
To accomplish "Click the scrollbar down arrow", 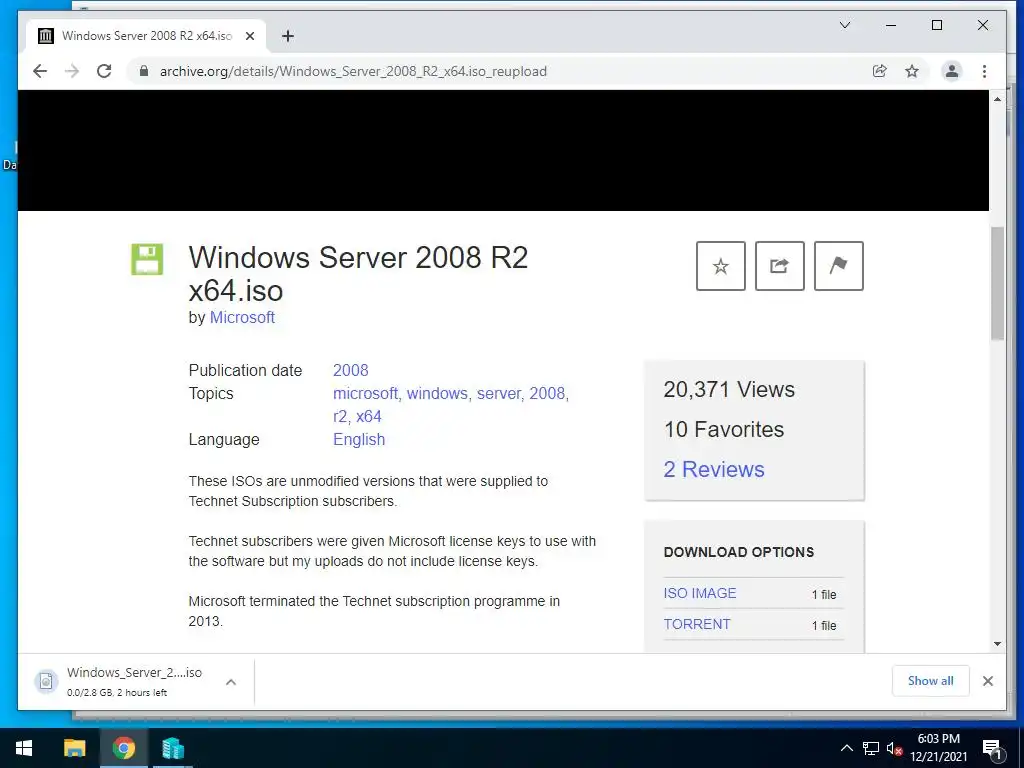I will coord(997,644).
